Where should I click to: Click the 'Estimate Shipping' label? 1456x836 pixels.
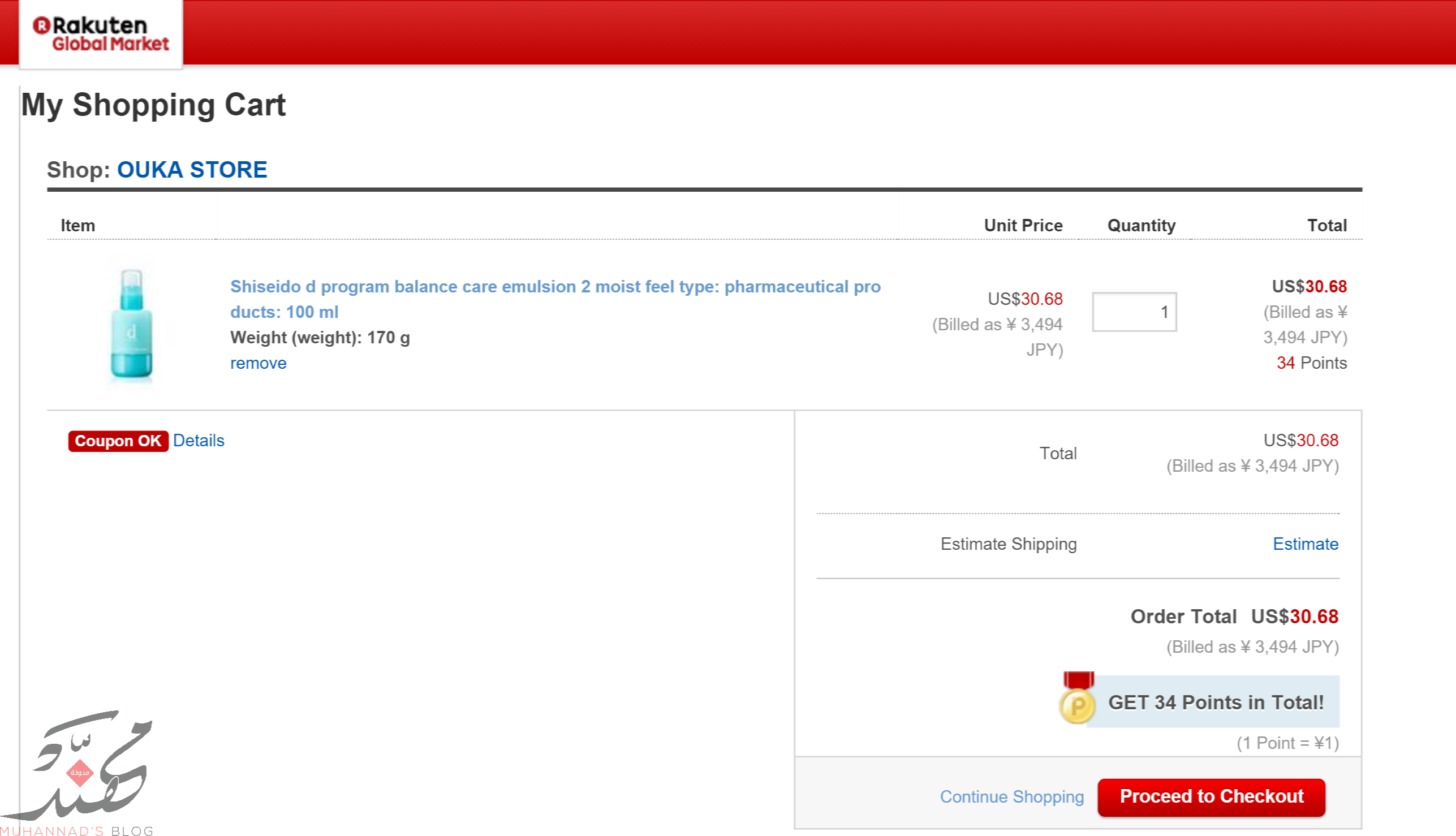tap(1008, 544)
